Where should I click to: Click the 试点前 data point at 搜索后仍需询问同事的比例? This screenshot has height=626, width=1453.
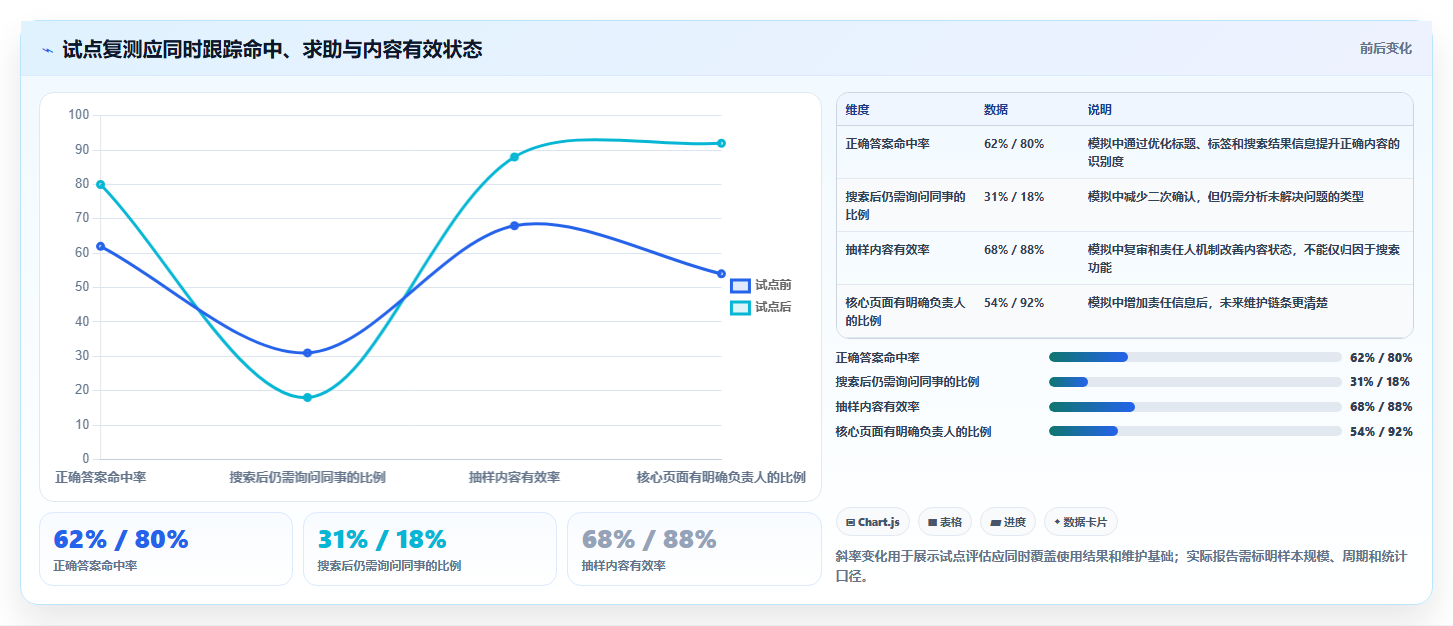(x=307, y=353)
